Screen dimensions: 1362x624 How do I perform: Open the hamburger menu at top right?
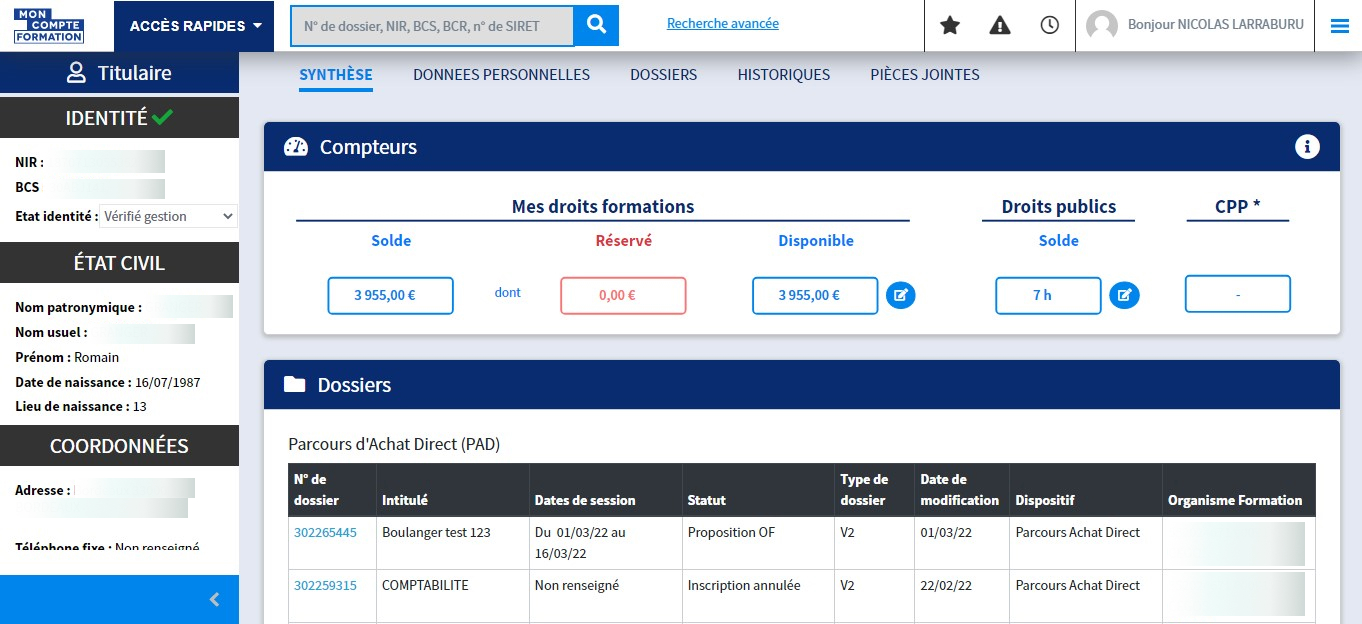click(x=1339, y=26)
